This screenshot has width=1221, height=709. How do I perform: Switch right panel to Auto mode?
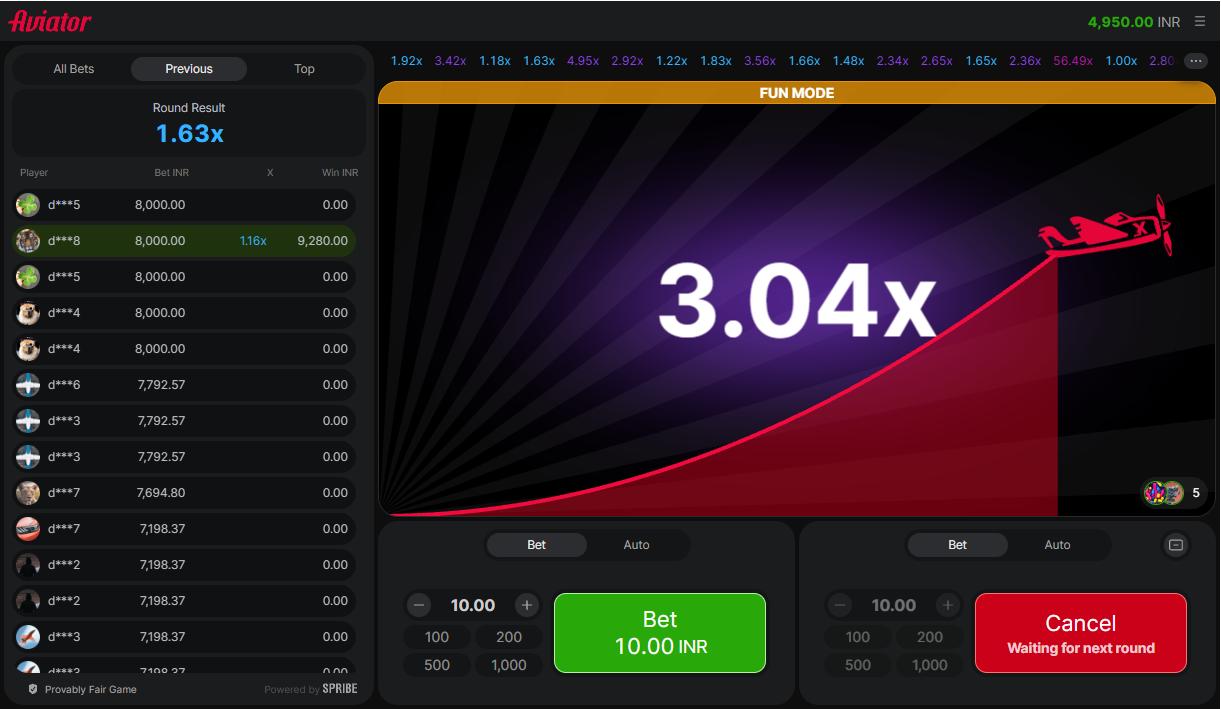1057,544
